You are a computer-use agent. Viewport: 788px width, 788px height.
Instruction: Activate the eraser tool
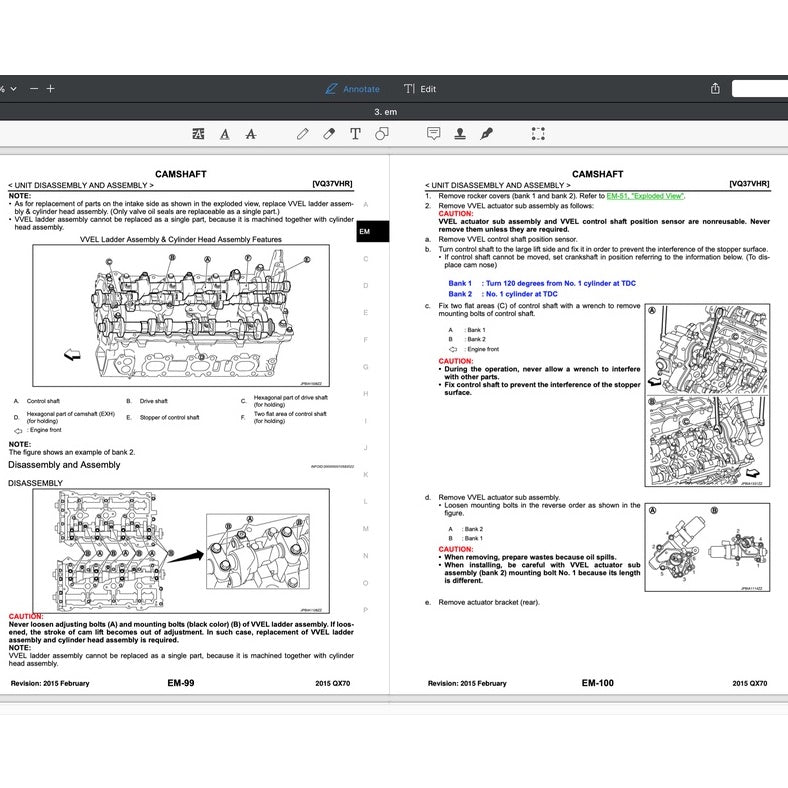click(329, 134)
